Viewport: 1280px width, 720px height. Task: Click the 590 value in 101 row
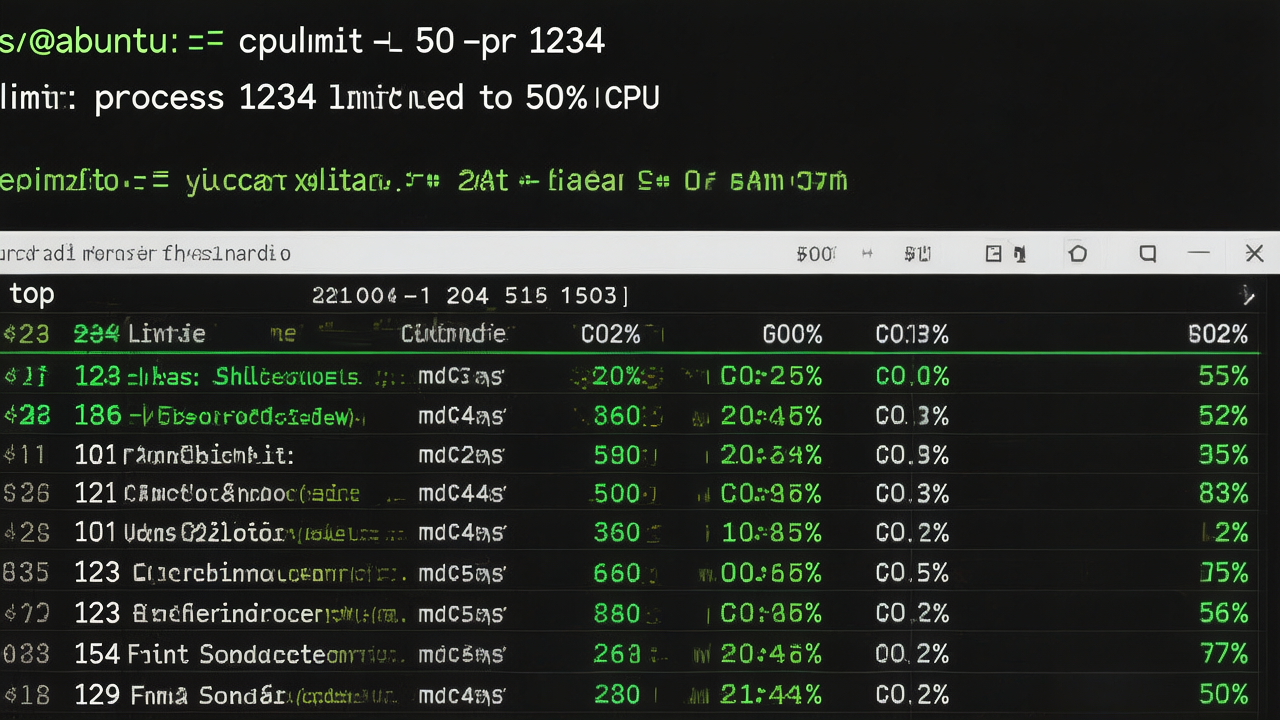click(x=619, y=455)
